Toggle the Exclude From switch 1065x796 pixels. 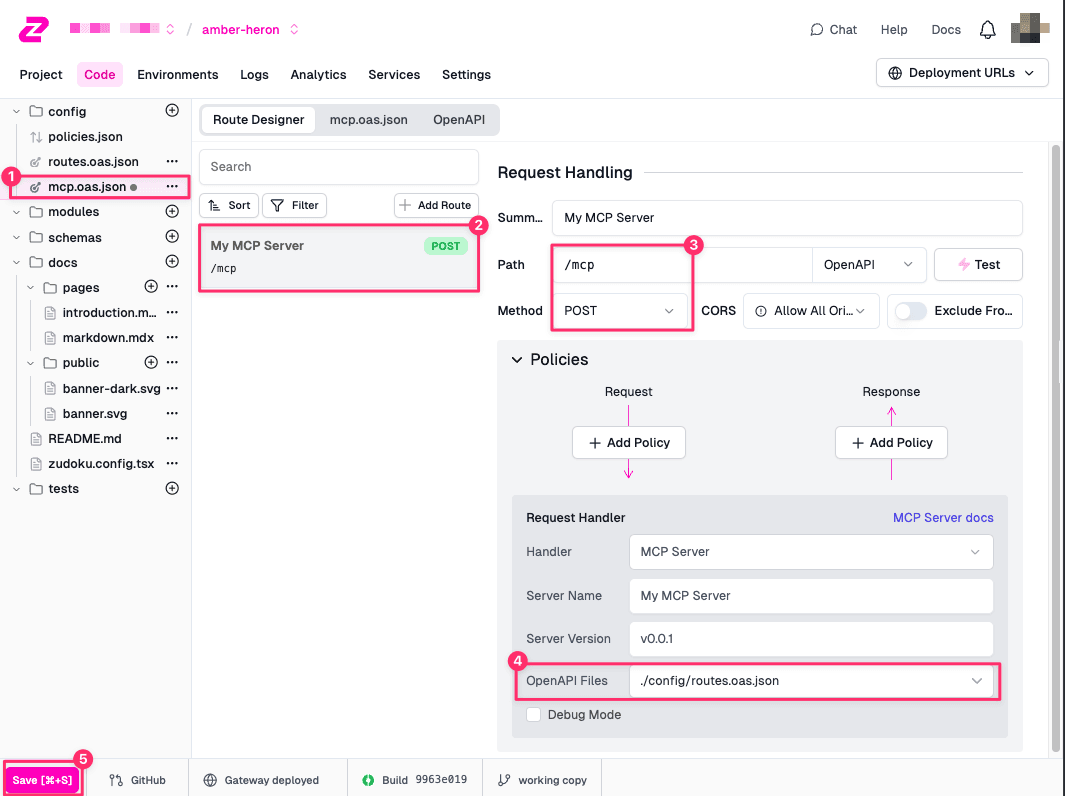click(x=910, y=311)
